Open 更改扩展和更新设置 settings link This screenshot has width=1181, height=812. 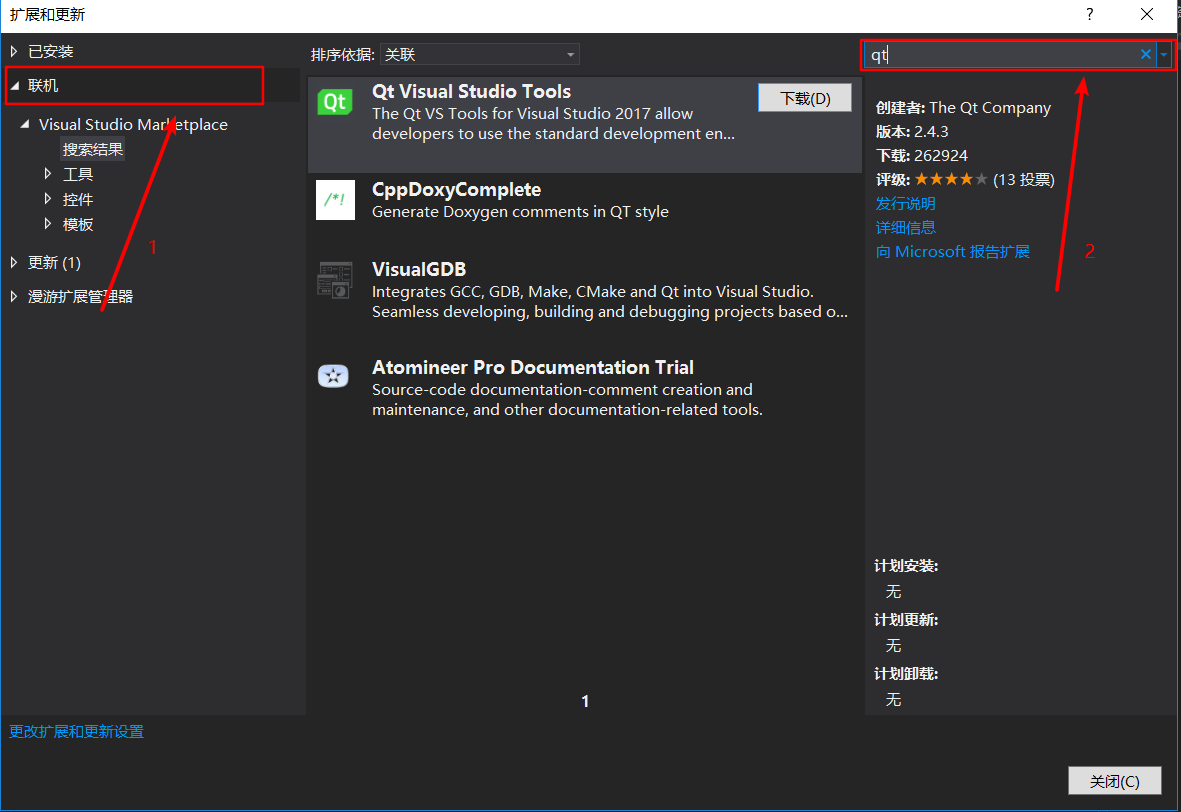tap(76, 731)
